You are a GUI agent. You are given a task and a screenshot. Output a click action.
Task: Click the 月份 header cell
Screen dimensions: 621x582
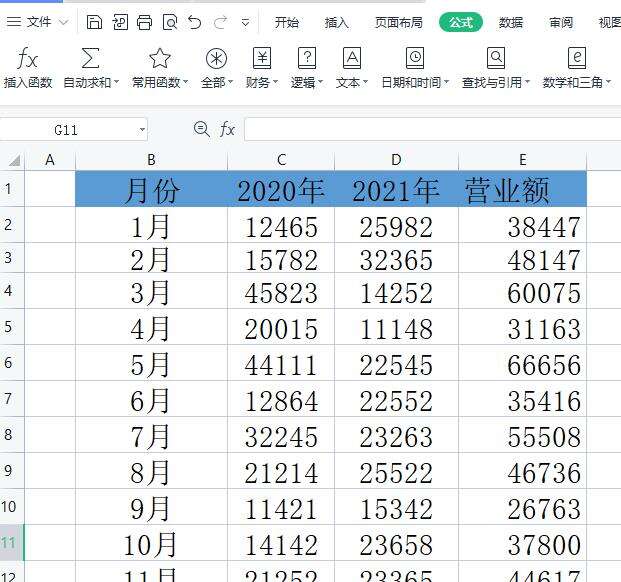click(x=151, y=188)
